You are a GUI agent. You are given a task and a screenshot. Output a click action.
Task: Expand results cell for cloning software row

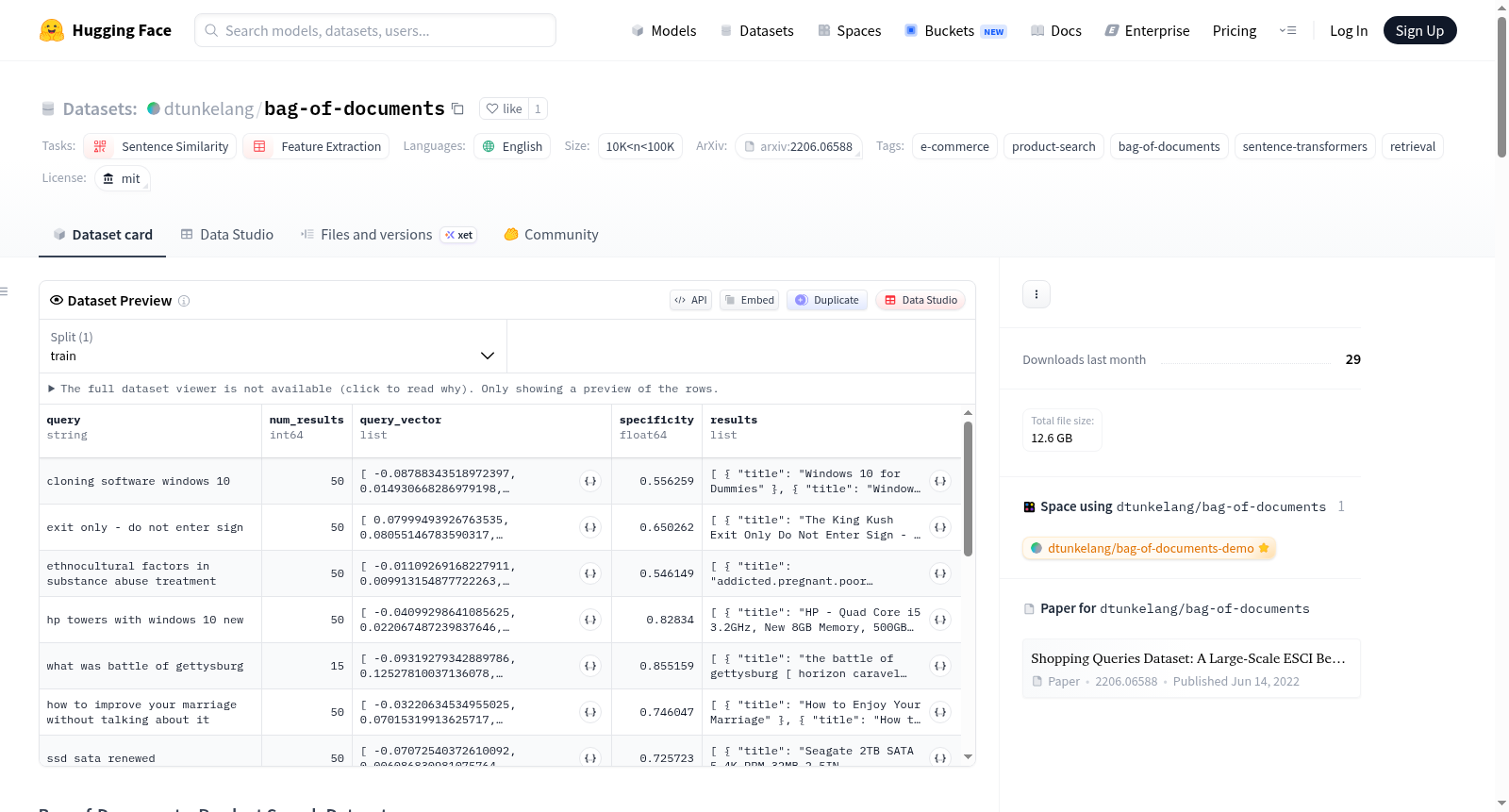pyautogui.click(x=940, y=481)
